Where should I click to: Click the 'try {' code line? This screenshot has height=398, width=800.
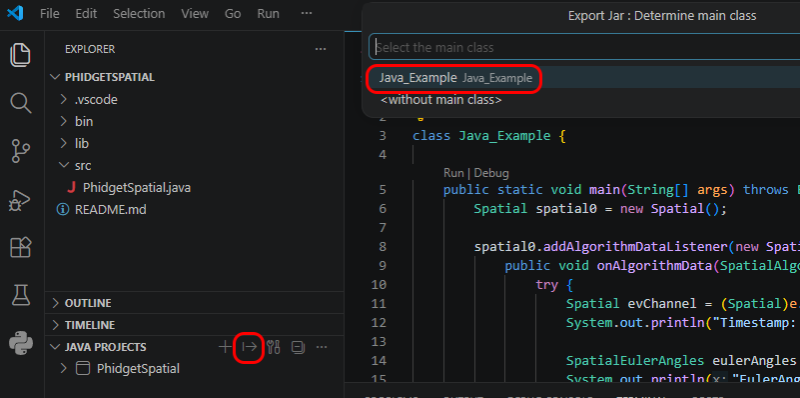pos(556,285)
